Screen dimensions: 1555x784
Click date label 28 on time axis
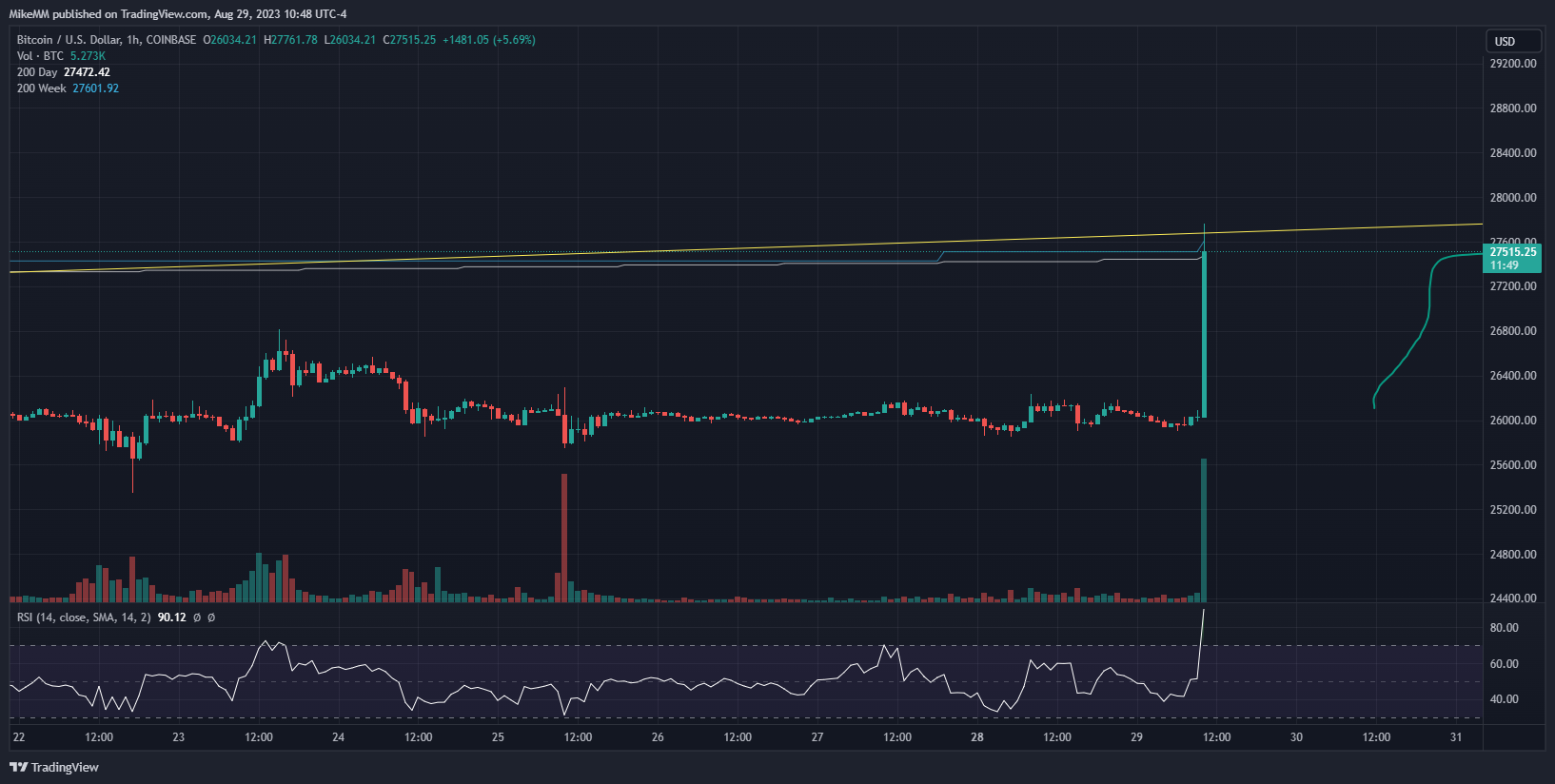(977, 737)
